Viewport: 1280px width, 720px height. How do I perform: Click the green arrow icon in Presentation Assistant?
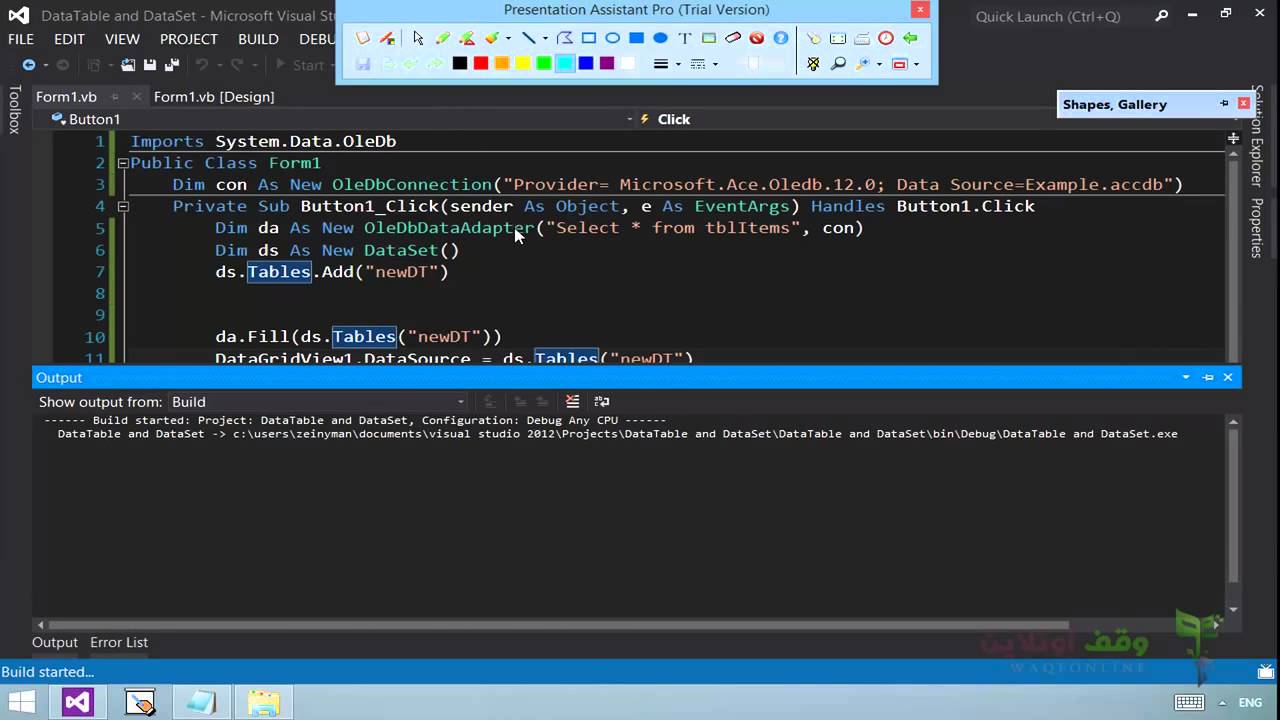click(910, 38)
